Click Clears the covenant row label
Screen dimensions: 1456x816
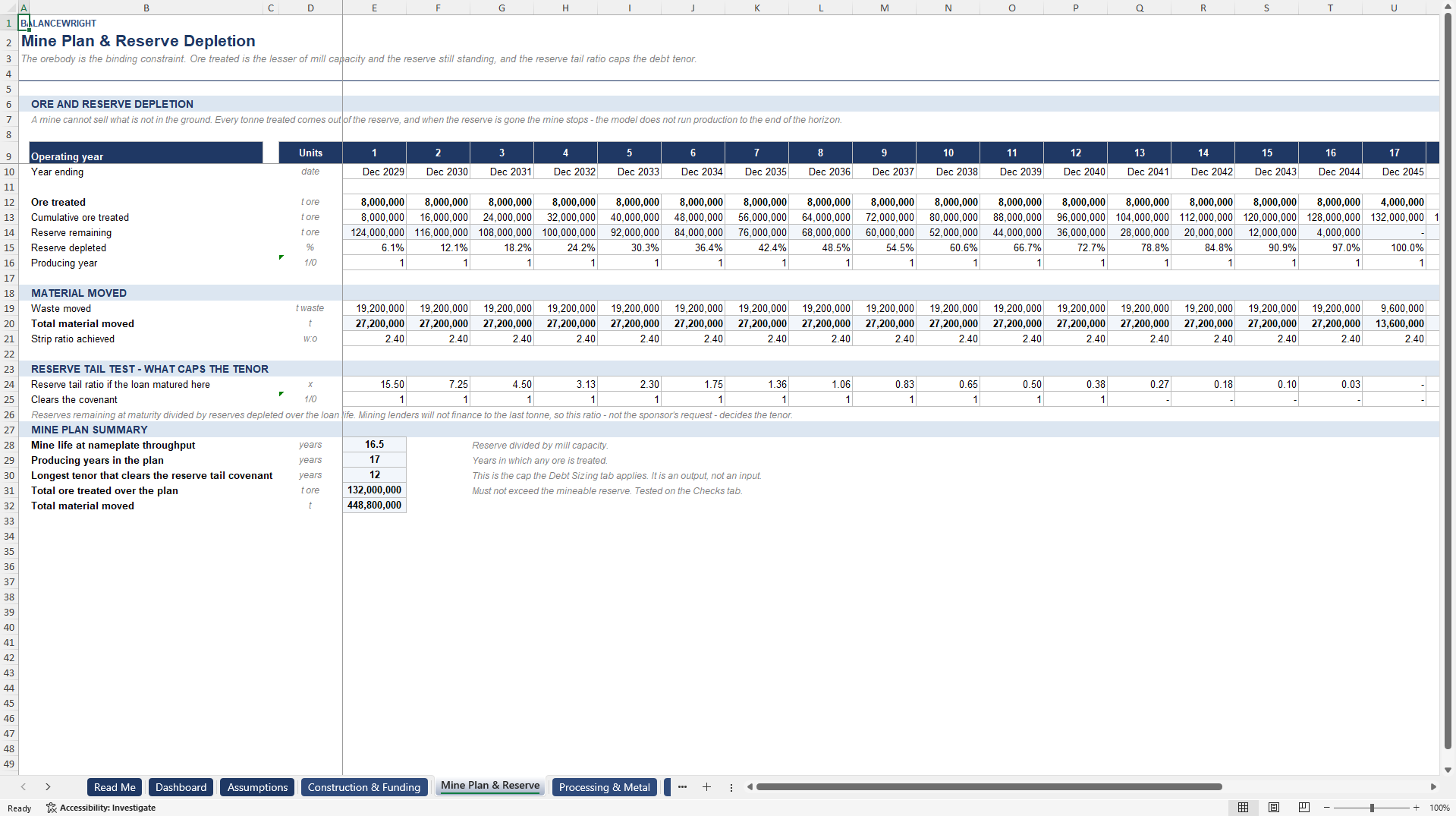74,399
